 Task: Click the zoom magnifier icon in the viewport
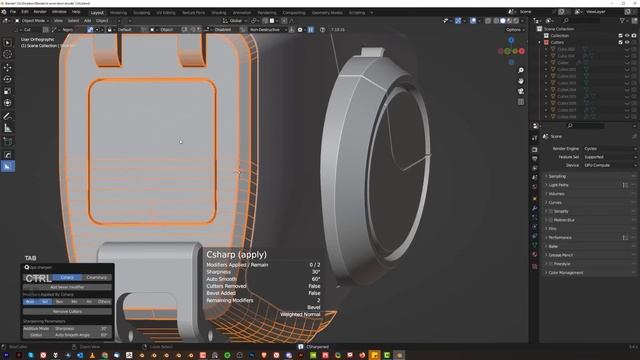[521, 71]
